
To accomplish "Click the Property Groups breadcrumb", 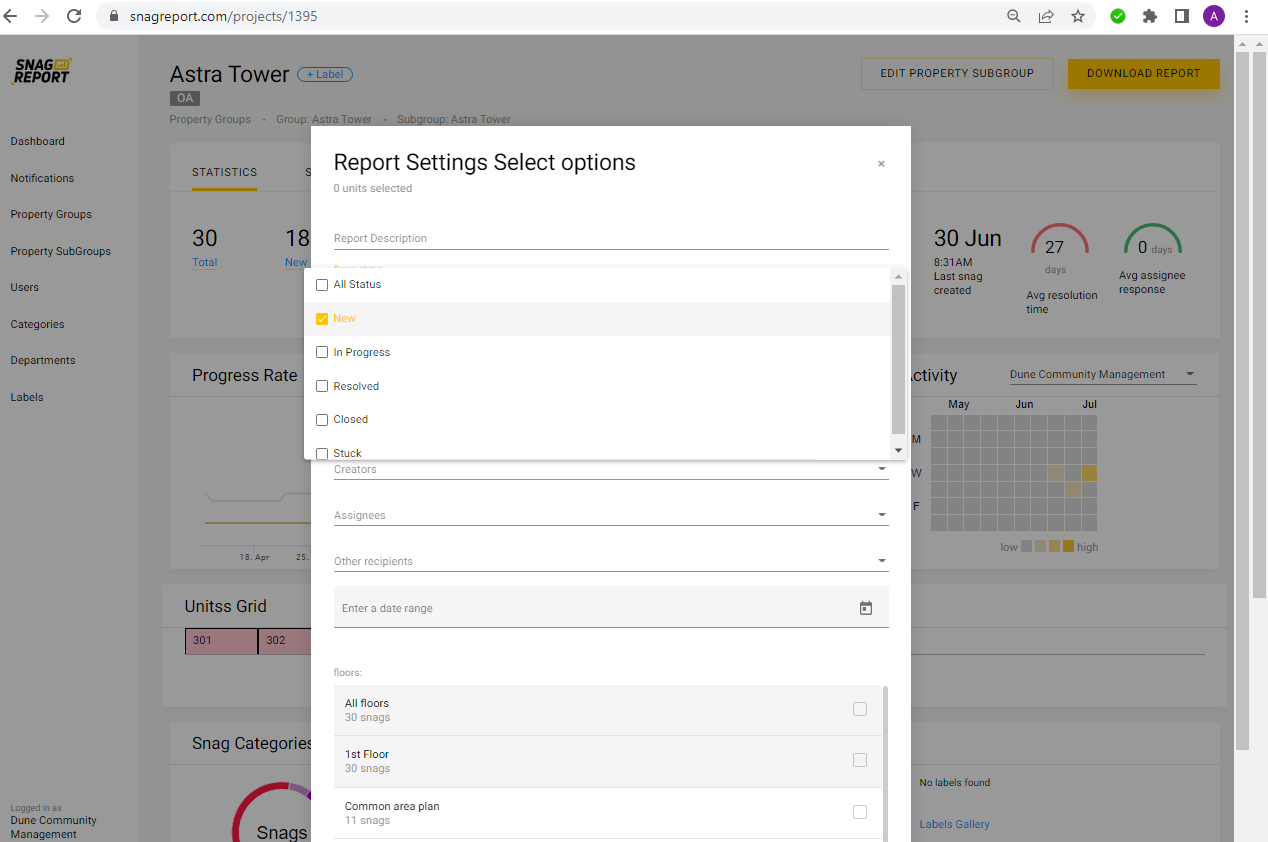I will click(x=210, y=119).
